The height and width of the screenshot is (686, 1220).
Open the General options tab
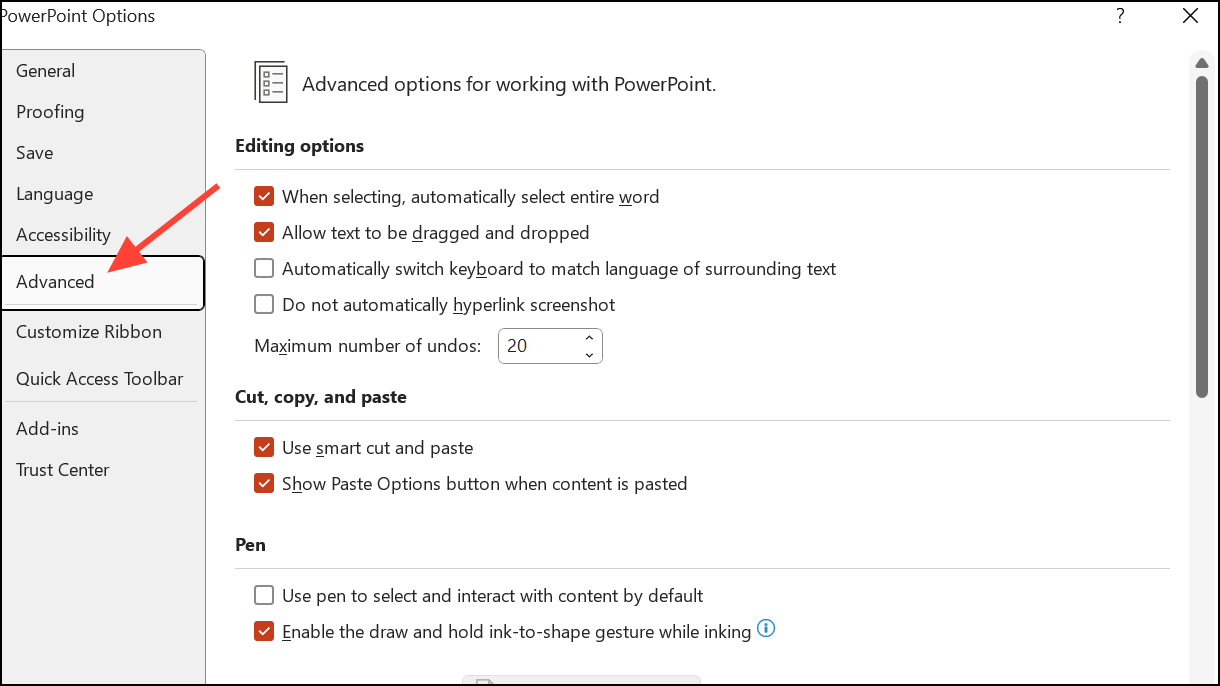coord(46,71)
